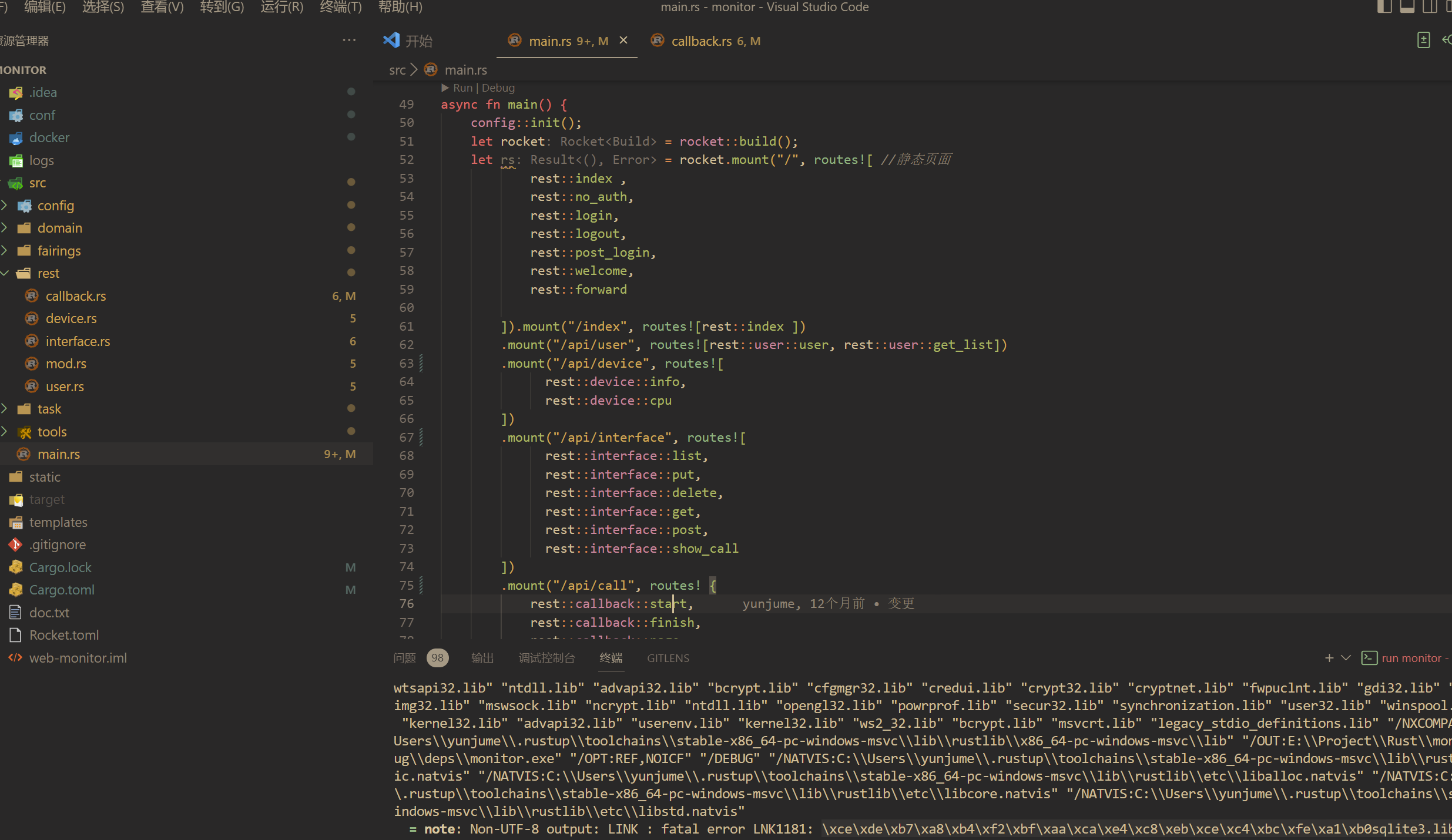Click the Cargo.lock file icon
Image resolution: width=1452 pixels, height=840 pixels.
[x=16, y=567]
